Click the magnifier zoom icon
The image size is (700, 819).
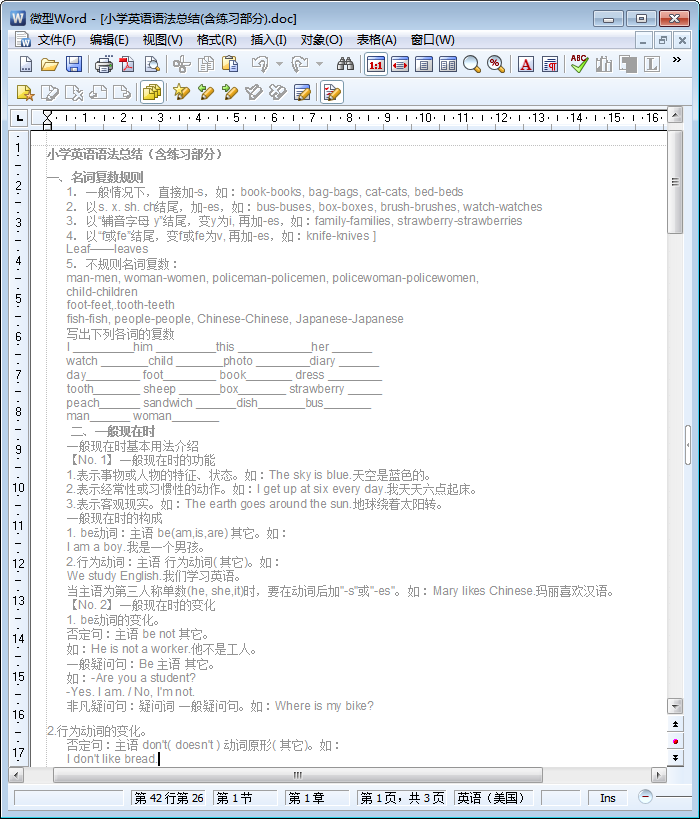click(x=472, y=64)
